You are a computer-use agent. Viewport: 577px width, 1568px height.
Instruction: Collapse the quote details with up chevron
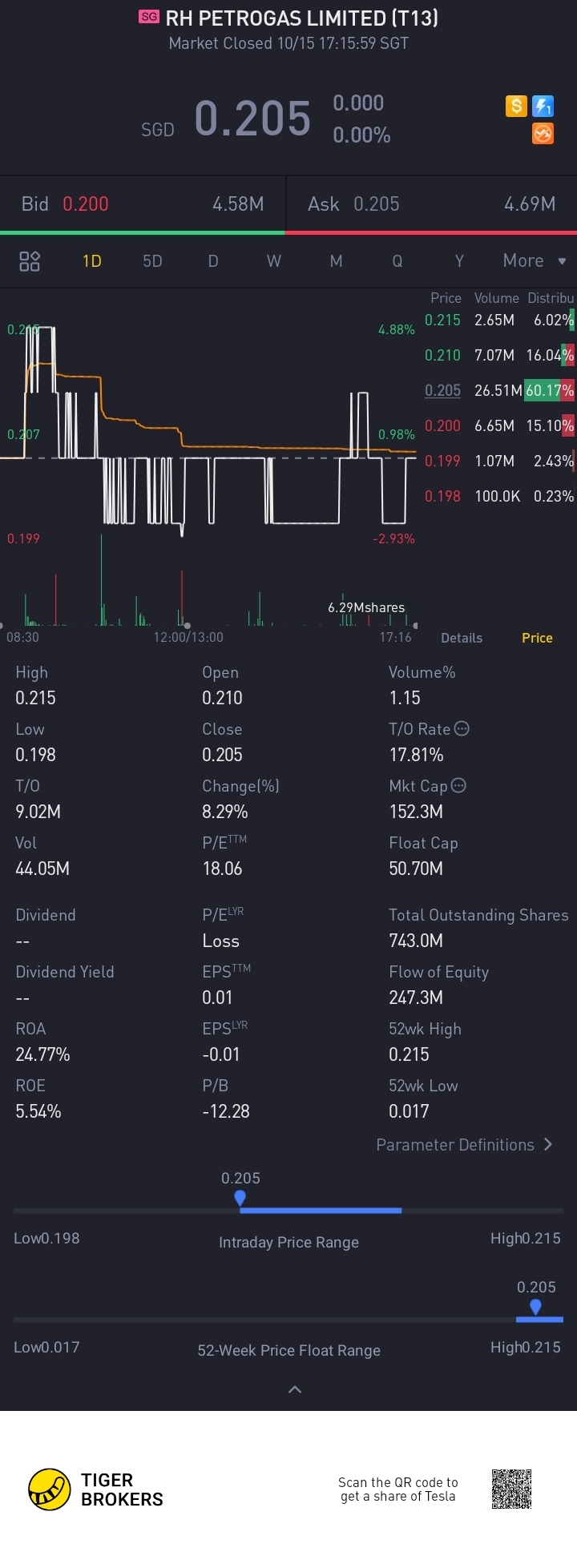(295, 1389)
